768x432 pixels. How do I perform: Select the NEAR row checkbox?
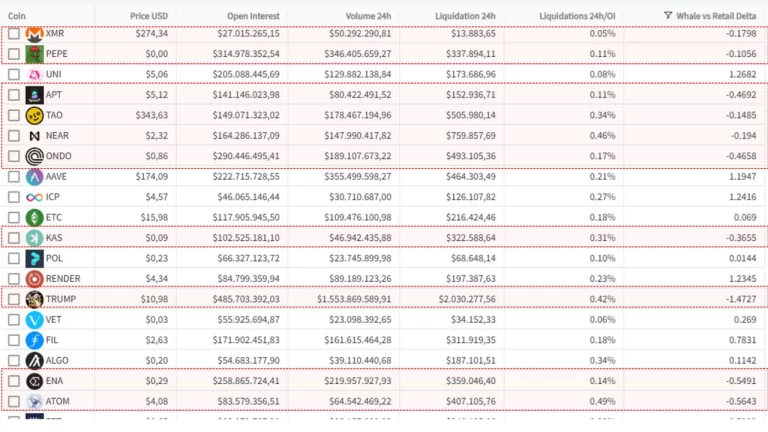[13, 136]
